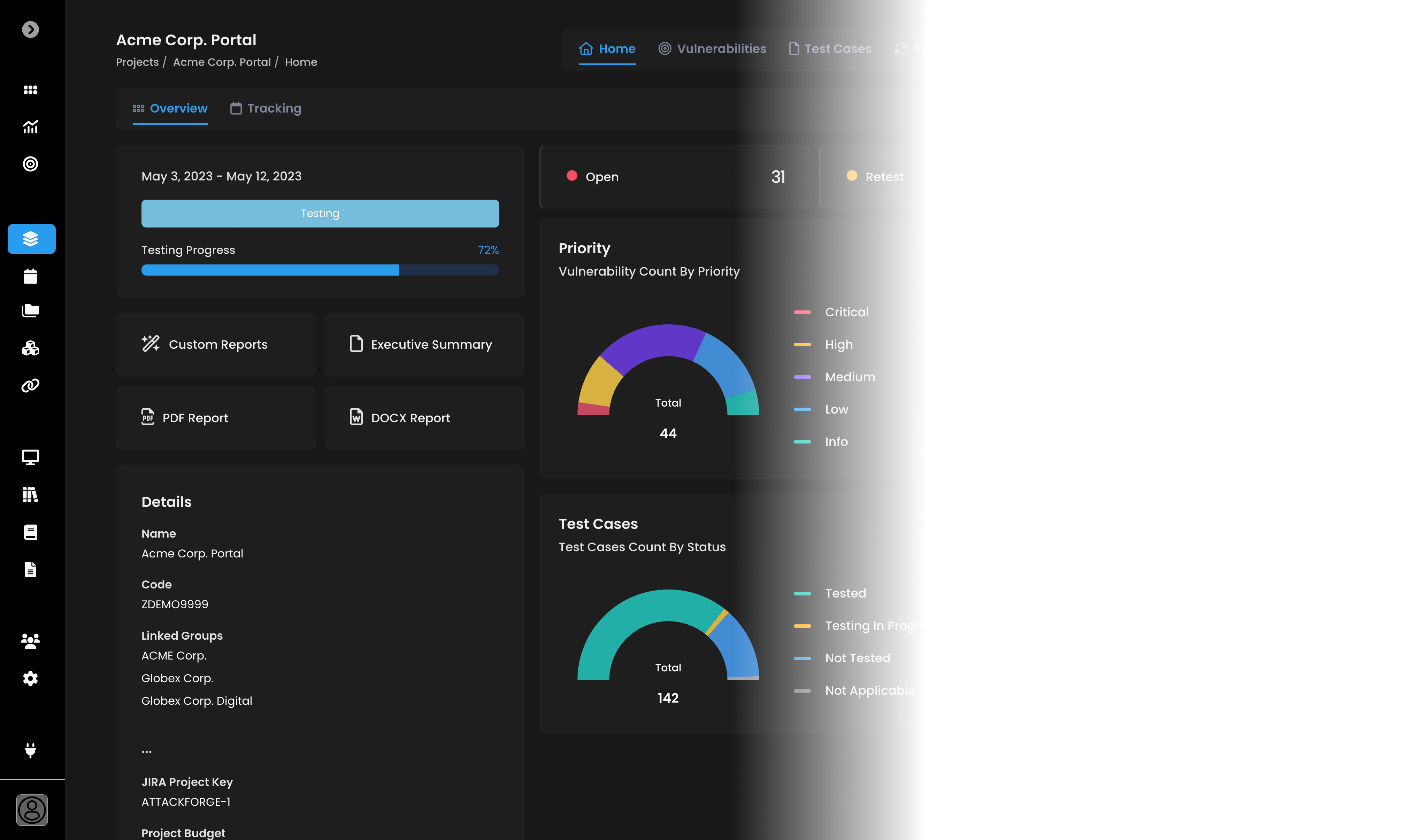Image resolution: width=1421 pixels, height=840 pixels.
Task: Open the analytics chart icon in sidebar
Action: click(x=31, y=127)
